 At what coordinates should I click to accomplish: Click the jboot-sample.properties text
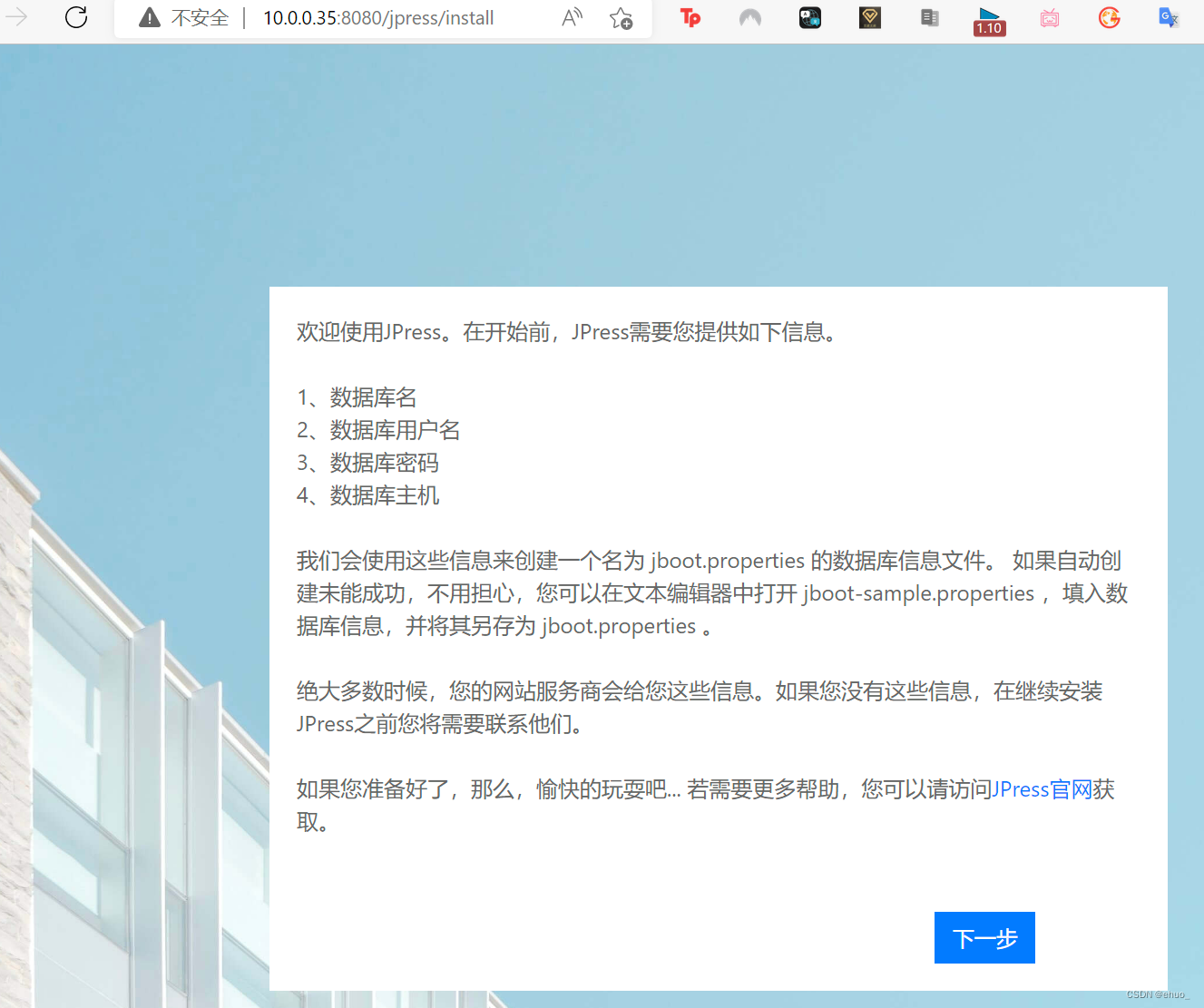(x=918, y=593)
